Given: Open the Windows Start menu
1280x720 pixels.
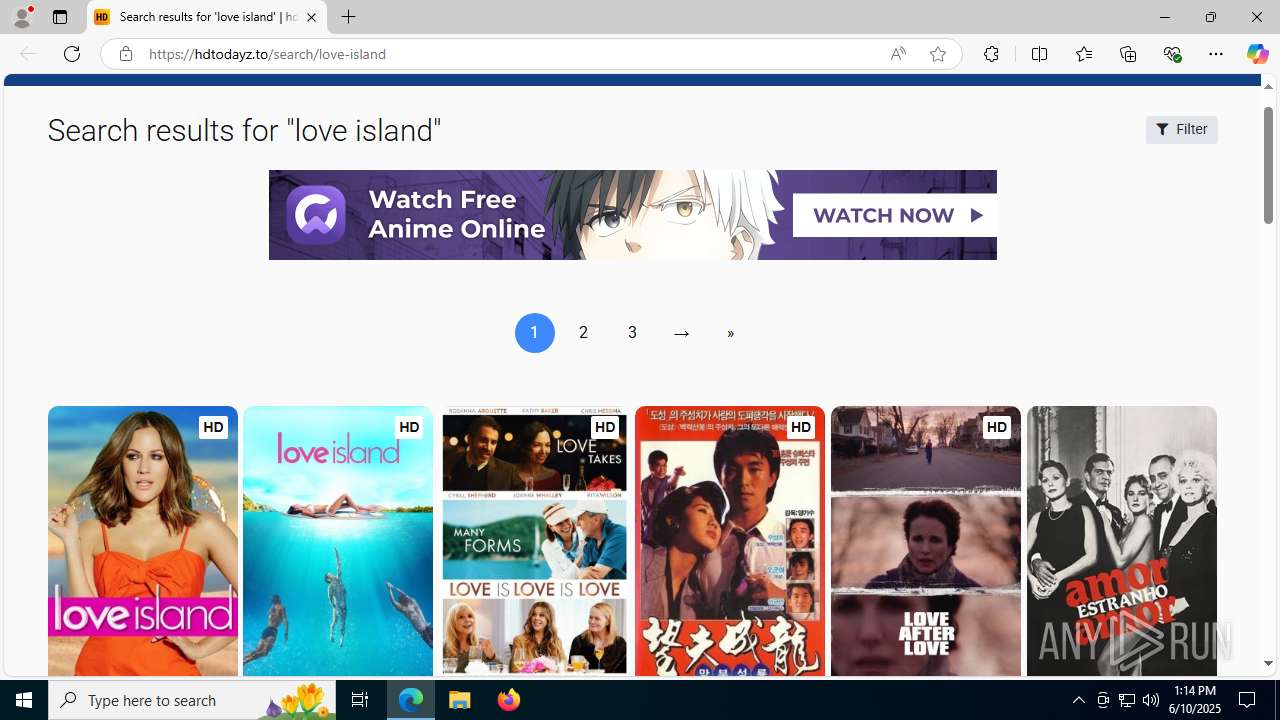Looking at the screenshot, I should pos(24,700).
